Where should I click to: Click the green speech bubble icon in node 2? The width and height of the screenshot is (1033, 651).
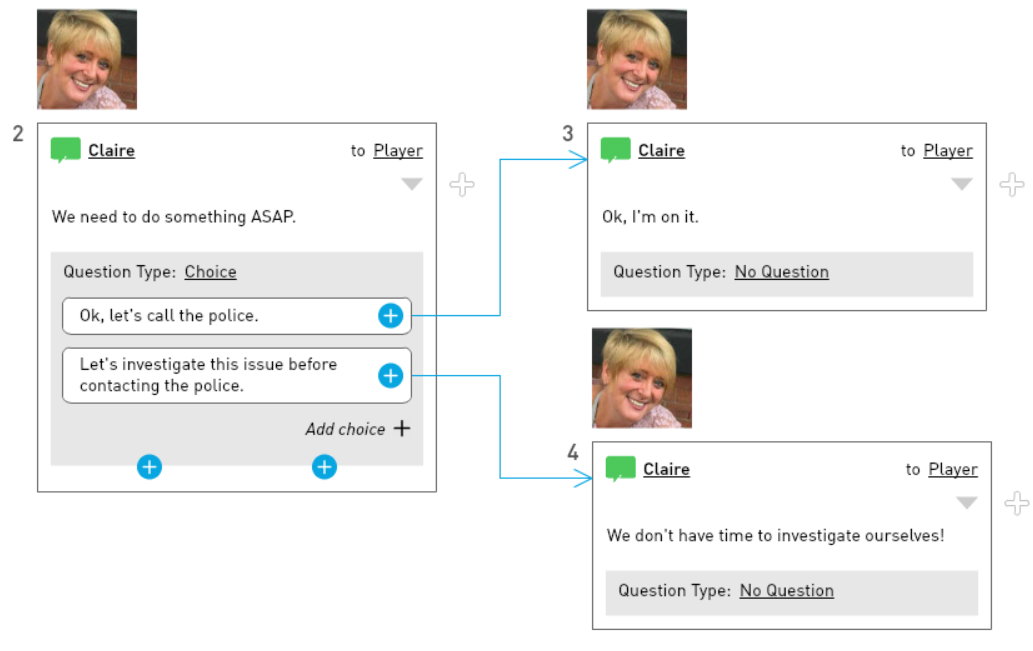coord(65,150)
